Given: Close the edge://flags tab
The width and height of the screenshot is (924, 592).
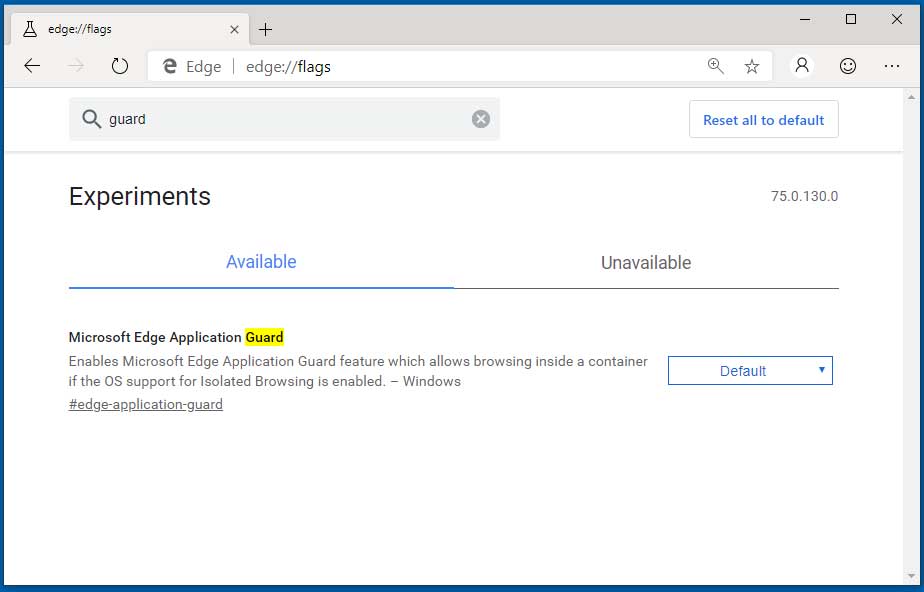Looking at the screenshot, I should [234, 29].
